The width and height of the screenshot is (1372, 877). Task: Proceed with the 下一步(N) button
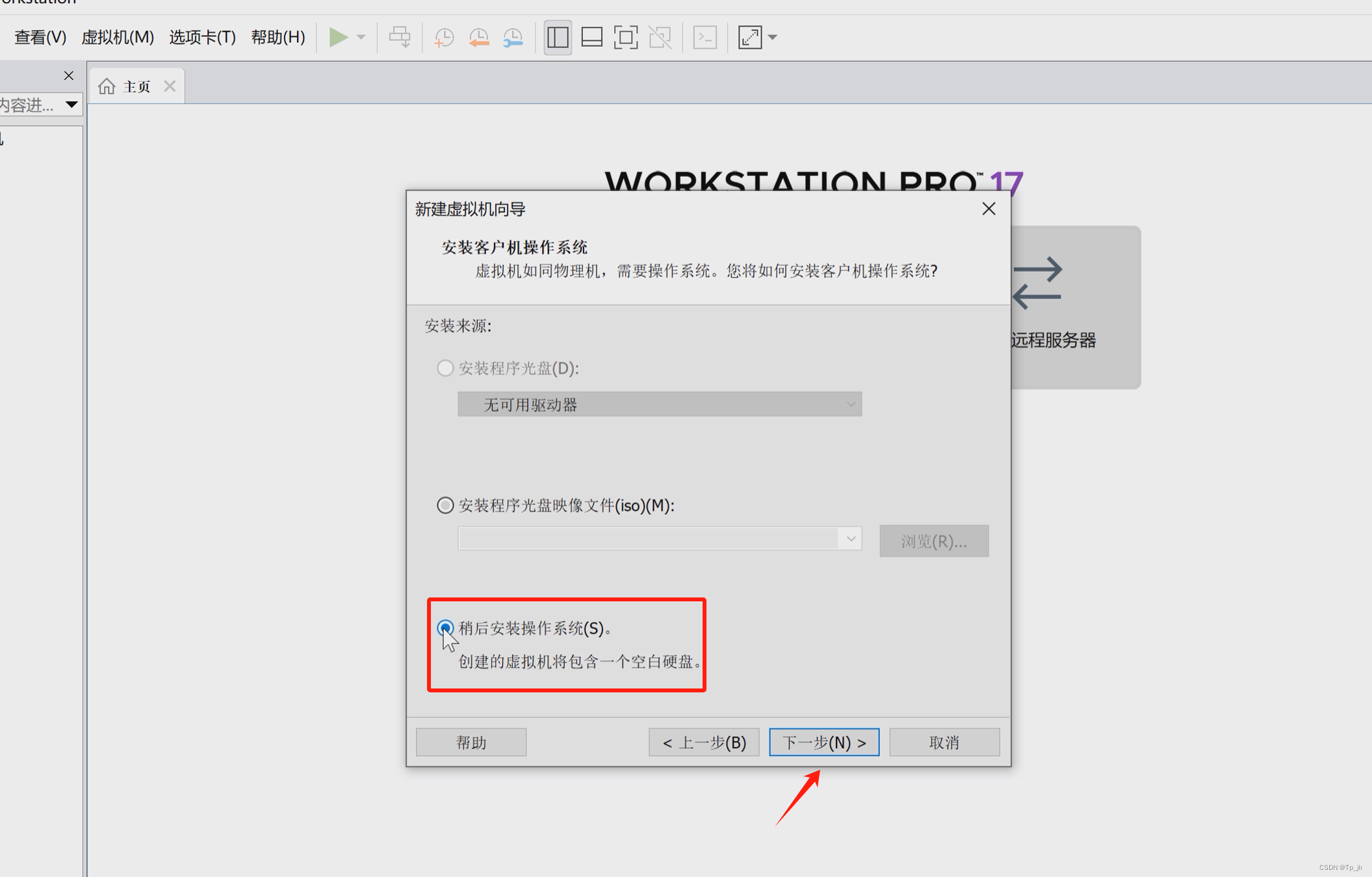click(824, 742)
